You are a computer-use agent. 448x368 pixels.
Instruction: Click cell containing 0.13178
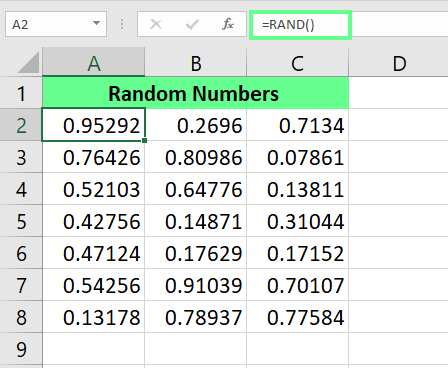(x=94, y=317)
